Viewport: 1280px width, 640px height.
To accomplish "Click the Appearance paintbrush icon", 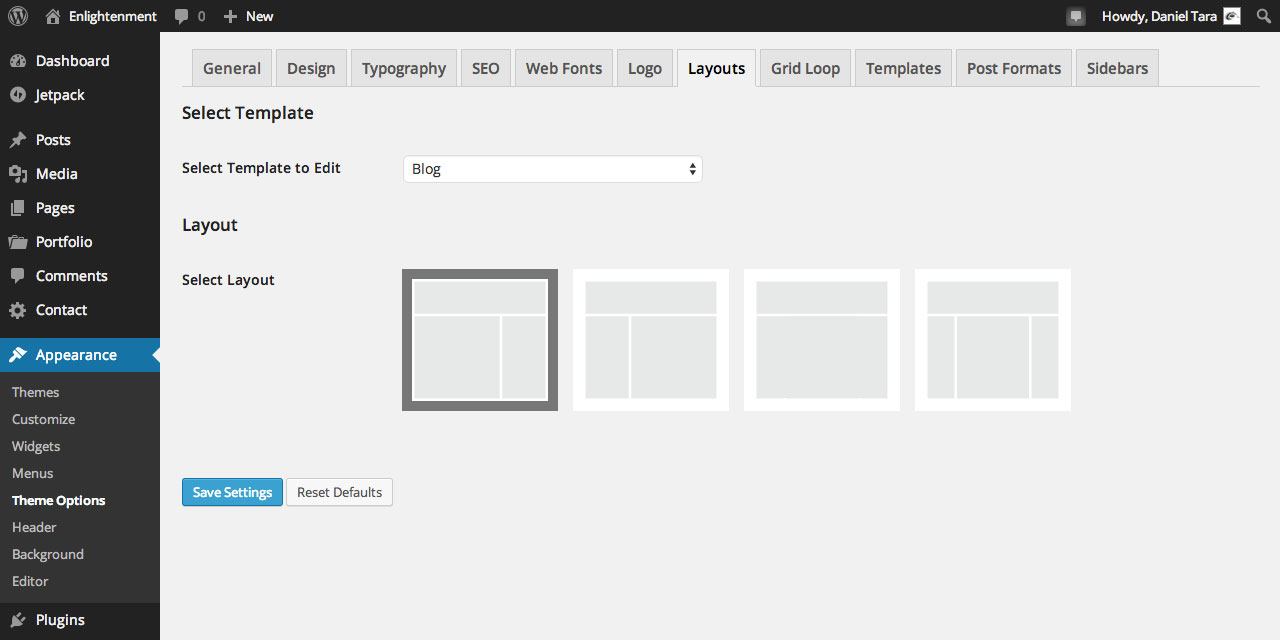I will click(22, 354).
